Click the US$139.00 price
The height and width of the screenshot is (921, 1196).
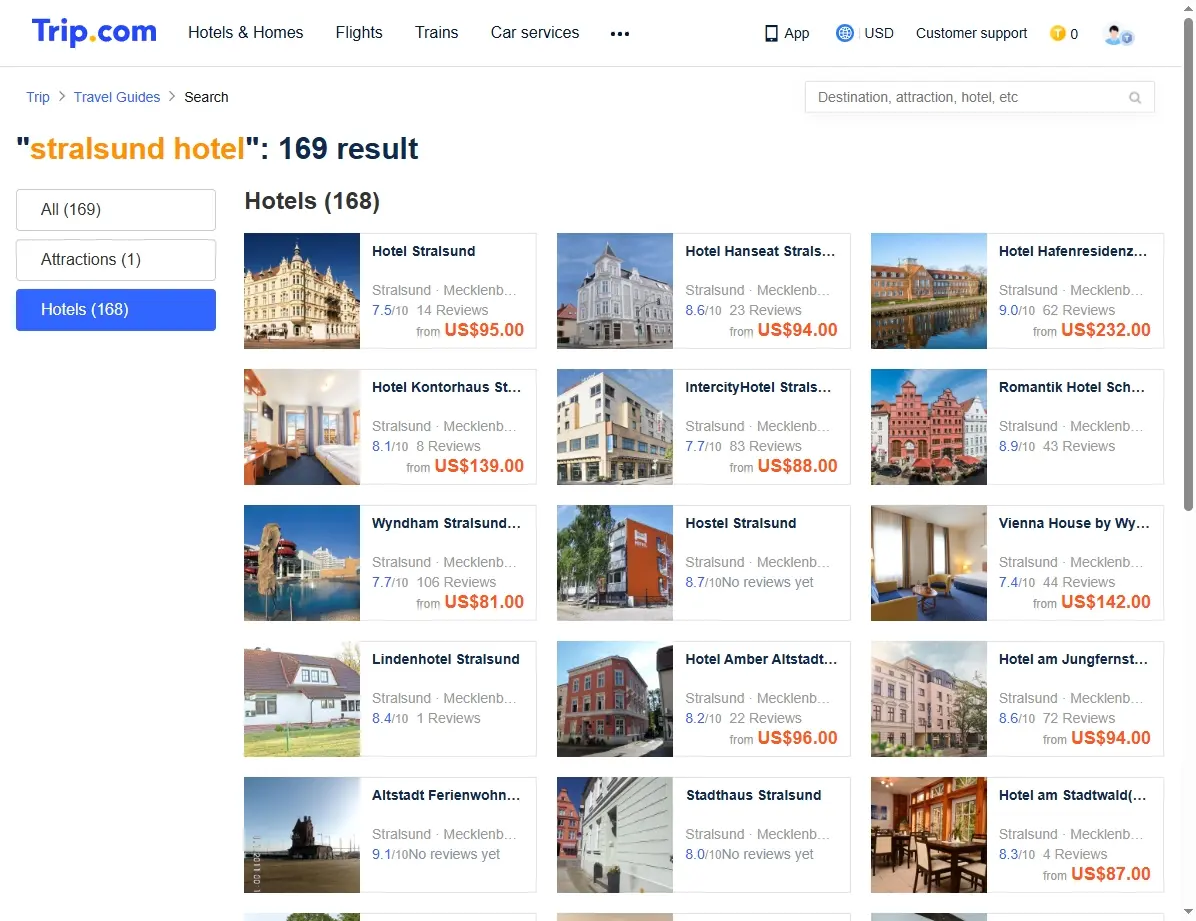[x=479, y=465]
